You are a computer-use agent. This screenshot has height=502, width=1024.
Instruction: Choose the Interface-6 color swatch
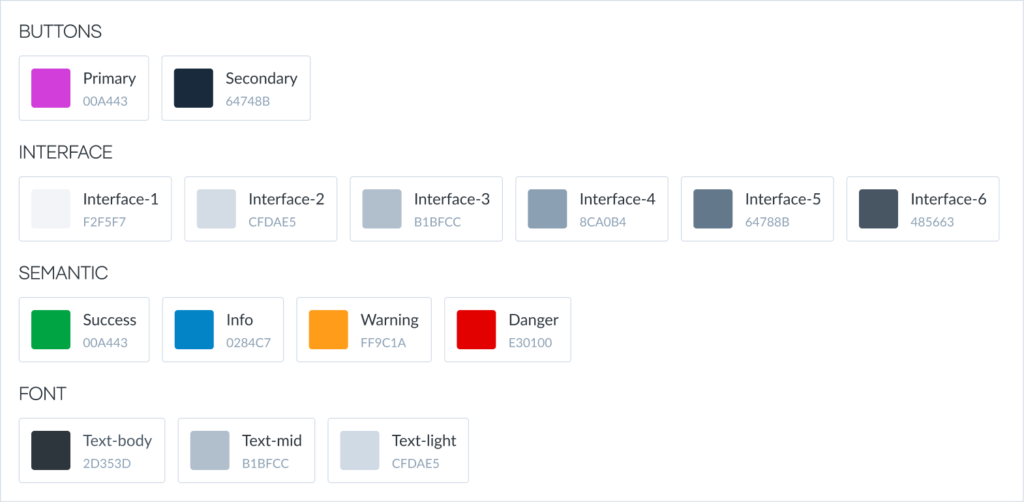pos(878,209)
